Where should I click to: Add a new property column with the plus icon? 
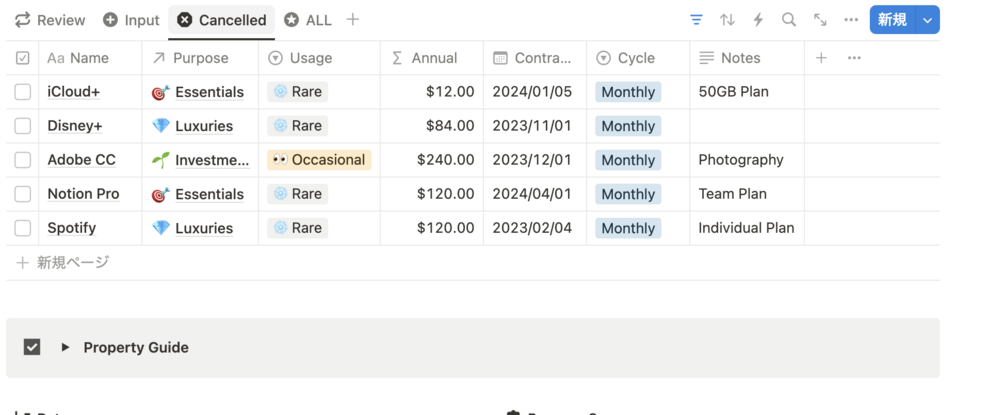pyautogui.click(x=821, y=58)
